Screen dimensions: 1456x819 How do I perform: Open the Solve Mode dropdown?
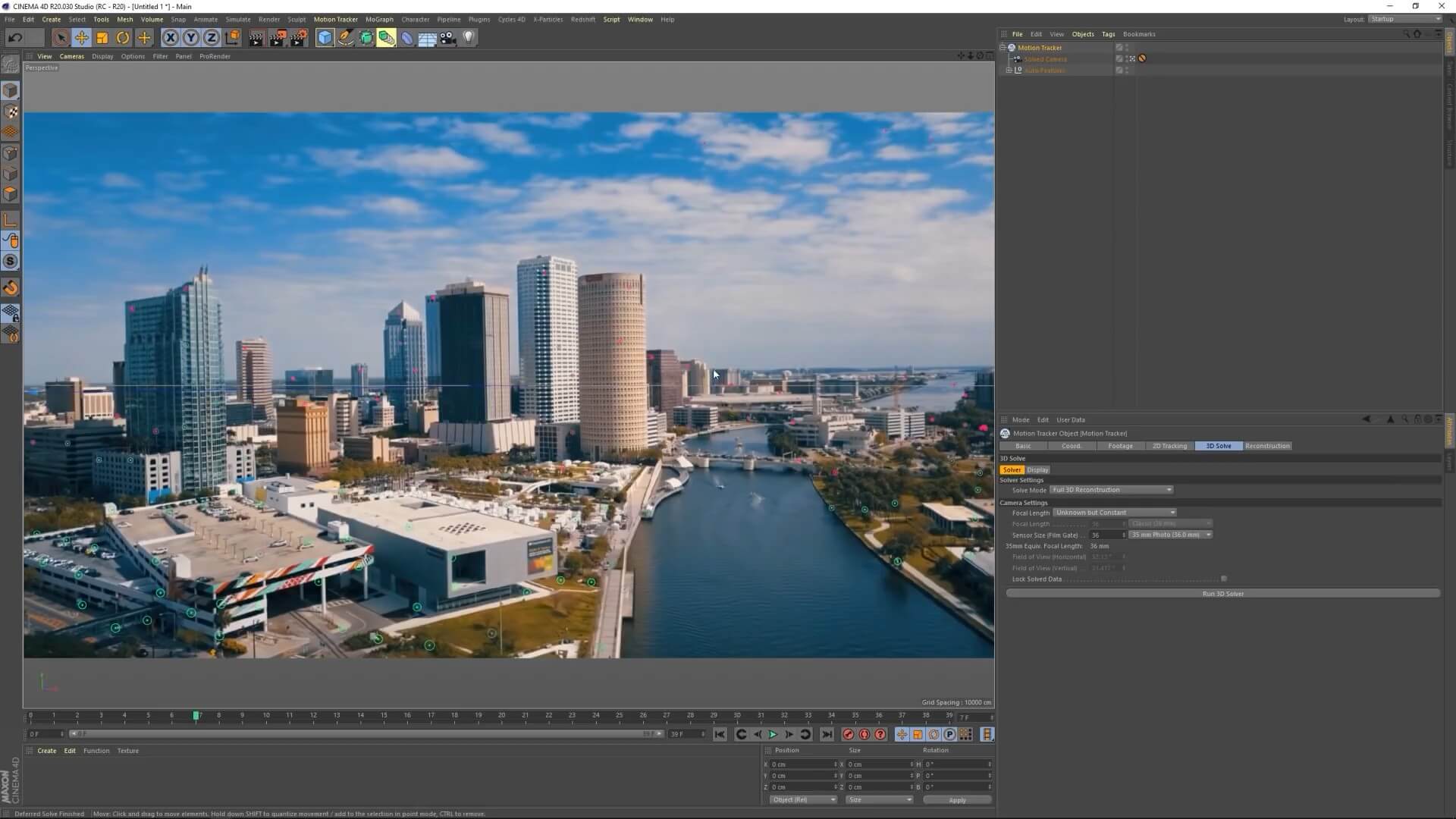click(1111, 490)
